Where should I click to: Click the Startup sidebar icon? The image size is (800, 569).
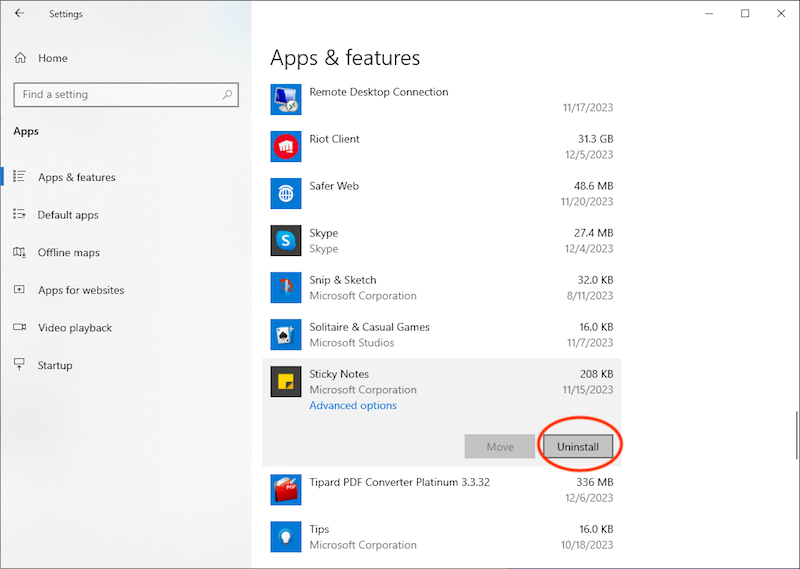point(19,364)
